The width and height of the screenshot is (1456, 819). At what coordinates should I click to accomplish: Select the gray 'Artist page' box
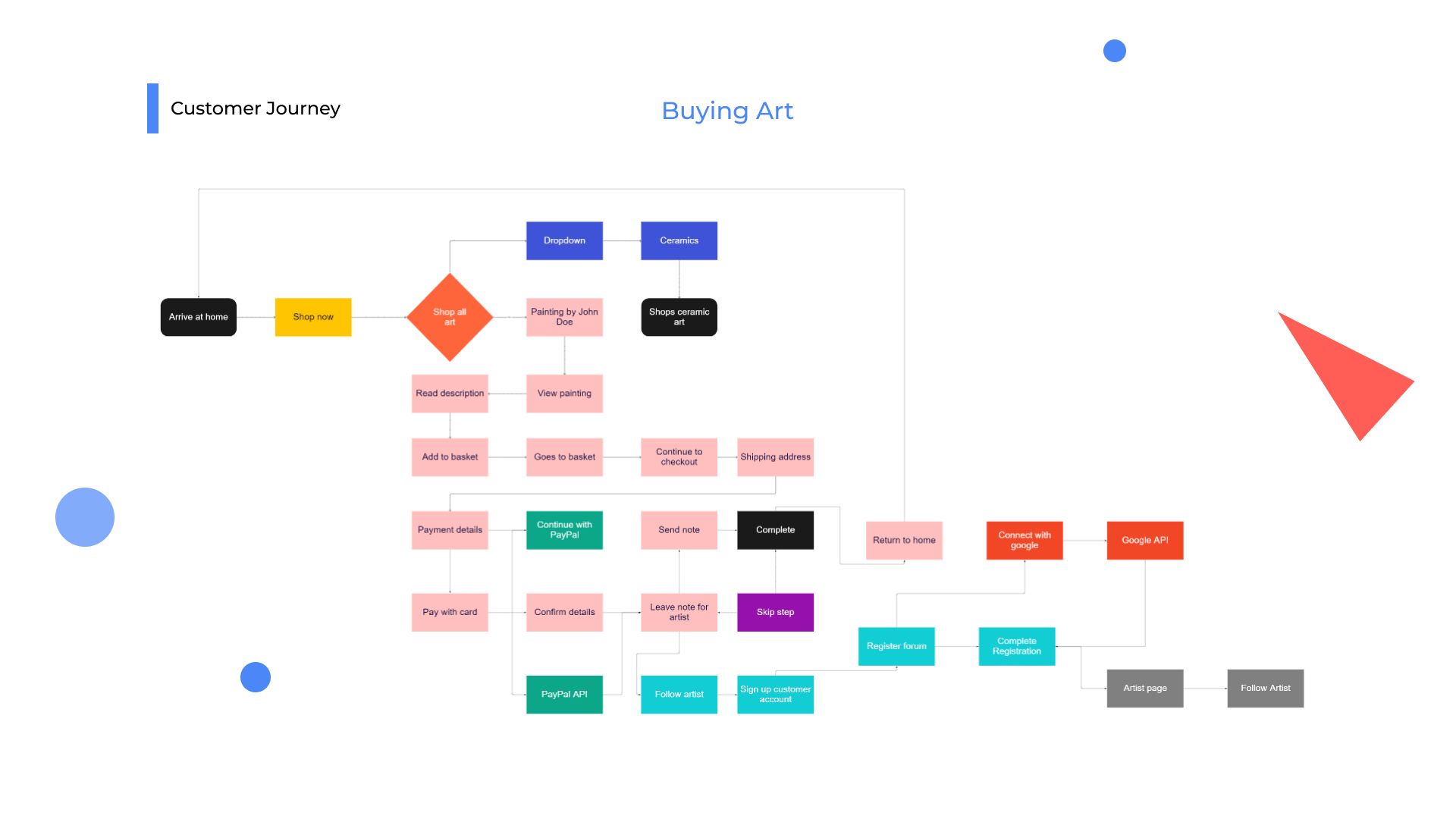pyautogui.click(x=1144, y=689)
